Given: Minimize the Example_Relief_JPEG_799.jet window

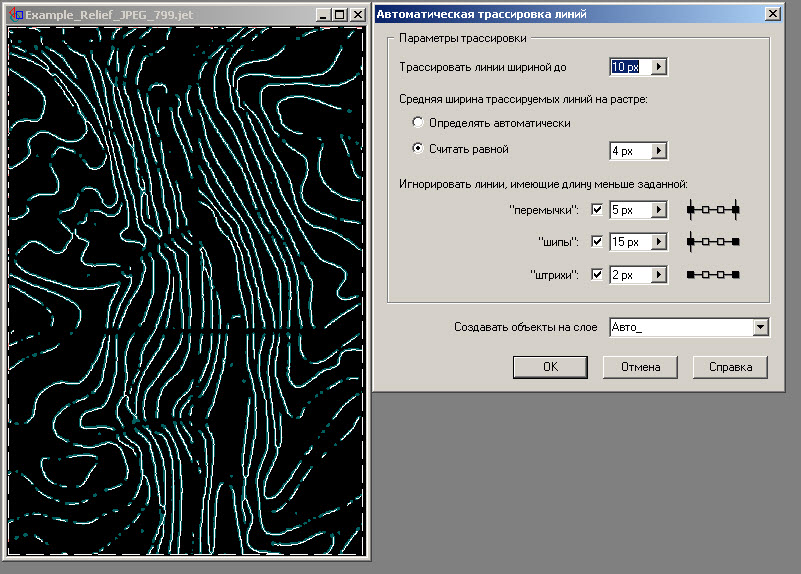Looking at the screenshot, I should click(322, 15).
